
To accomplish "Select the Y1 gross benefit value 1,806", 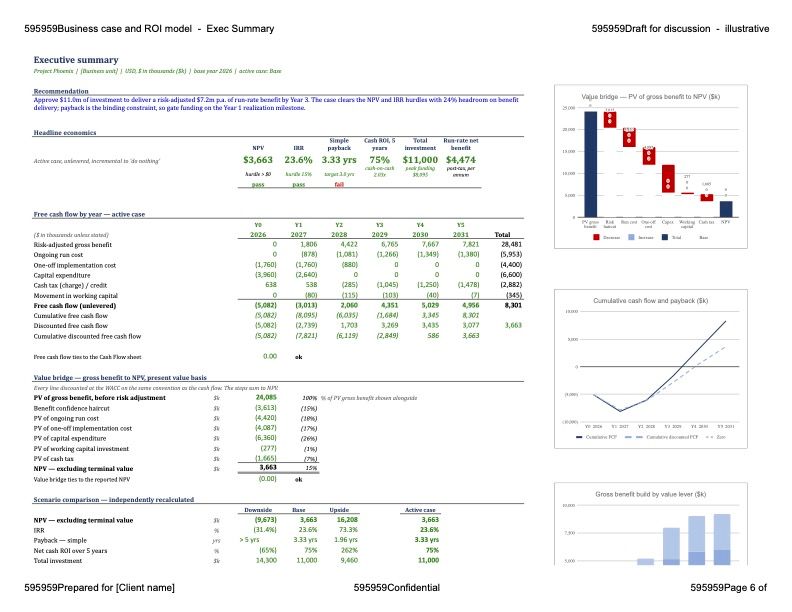I will [x=308, y=244].
